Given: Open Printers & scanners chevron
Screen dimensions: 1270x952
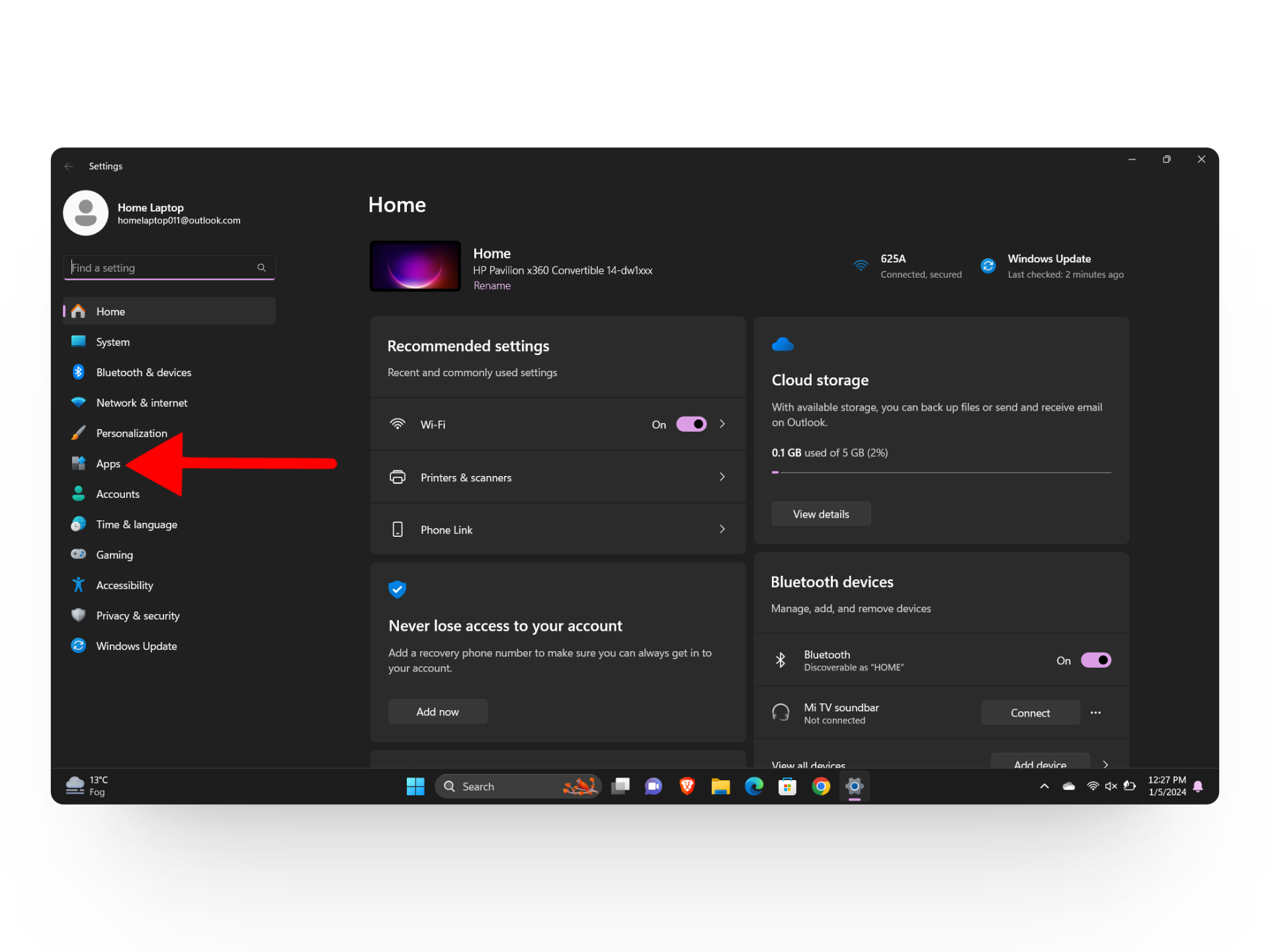Looking at the screenshot, I should [722, 477].
